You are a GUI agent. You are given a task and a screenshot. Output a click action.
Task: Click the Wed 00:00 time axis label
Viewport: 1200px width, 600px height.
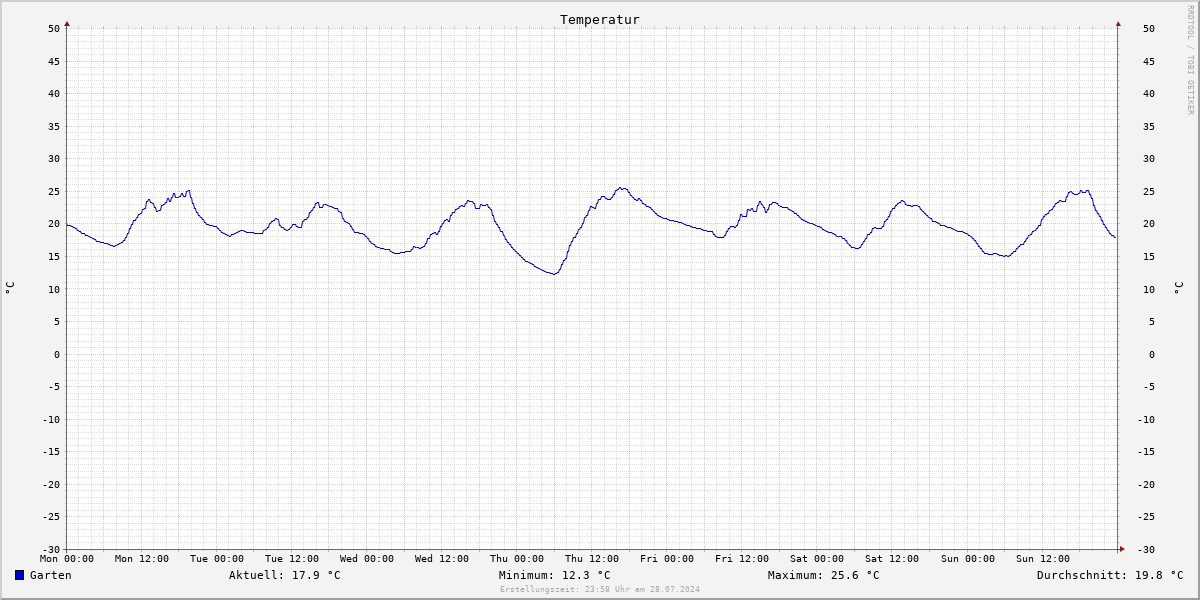[367, 559]
